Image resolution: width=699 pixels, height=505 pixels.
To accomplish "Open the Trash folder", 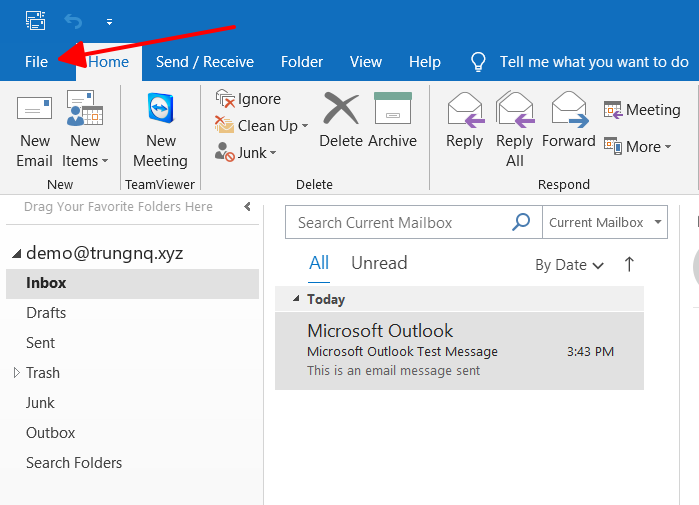I will tap(43, 373).
